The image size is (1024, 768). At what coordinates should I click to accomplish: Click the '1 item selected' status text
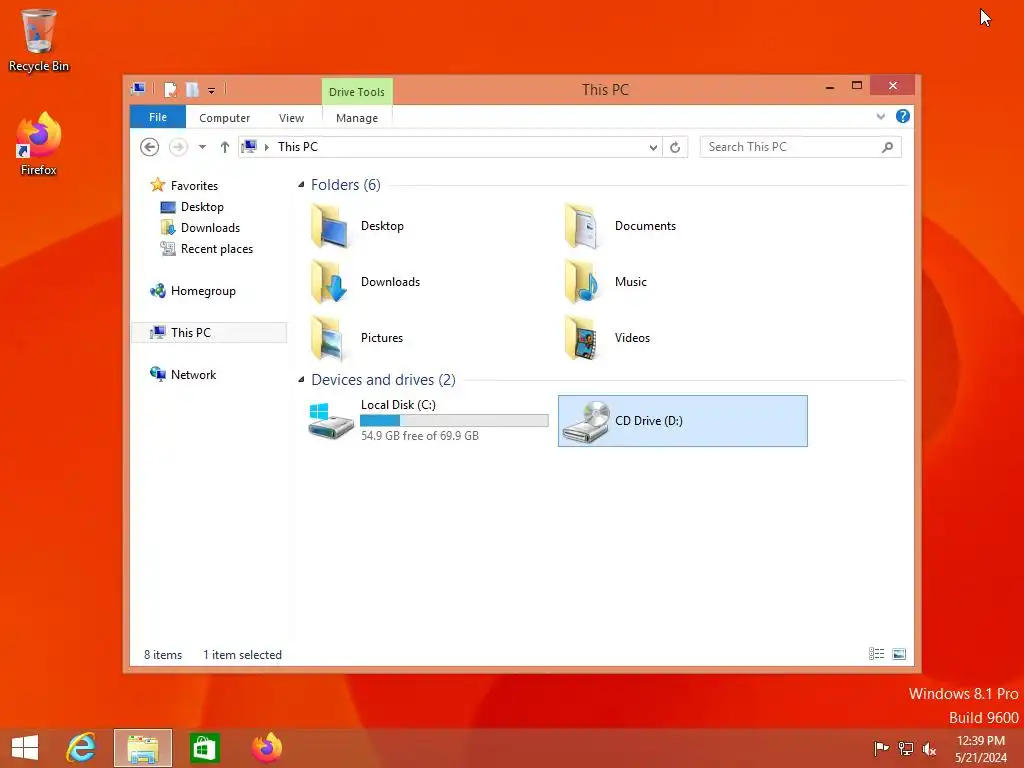point(242,654)
